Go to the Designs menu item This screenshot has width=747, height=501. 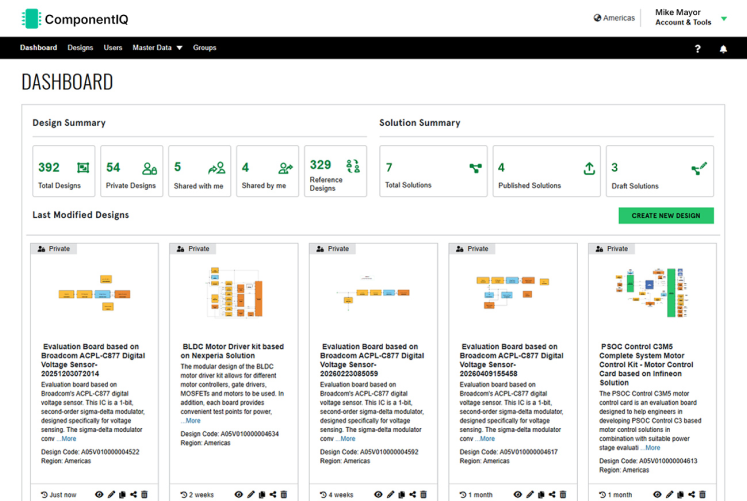coord(80,48)
